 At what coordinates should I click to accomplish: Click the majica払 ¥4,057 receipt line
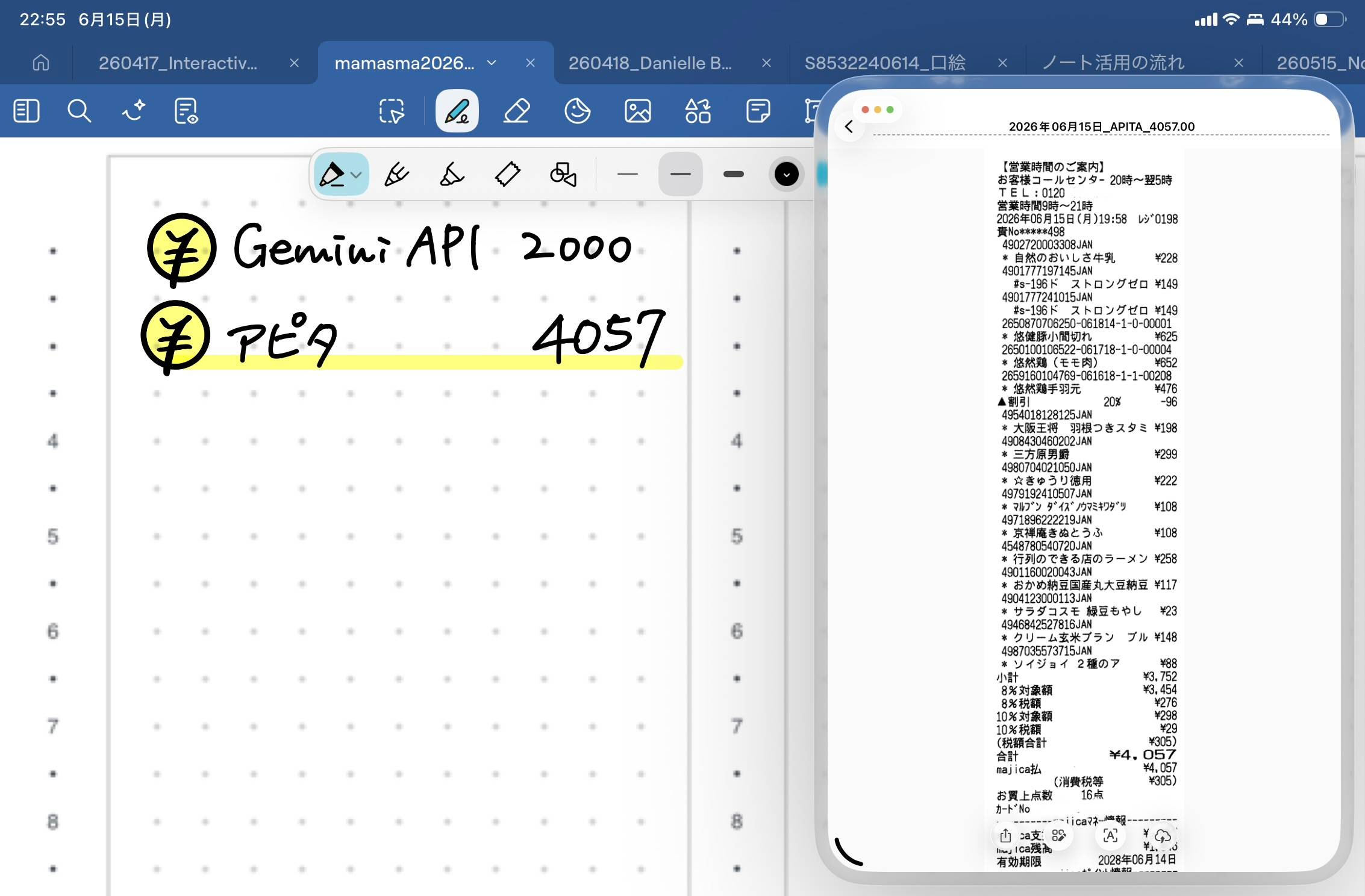pos(1086,768)
